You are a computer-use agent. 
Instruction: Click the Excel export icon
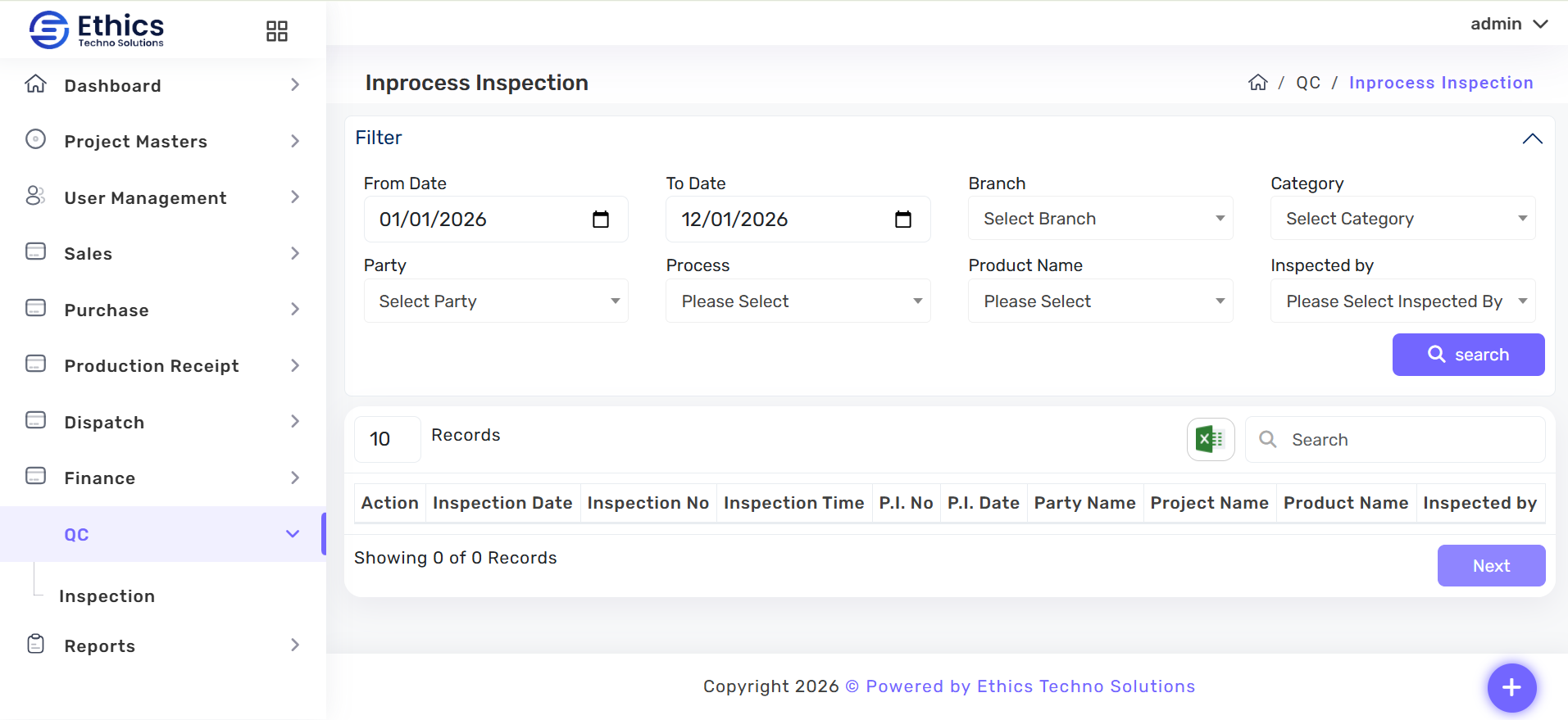(1210, 440)
